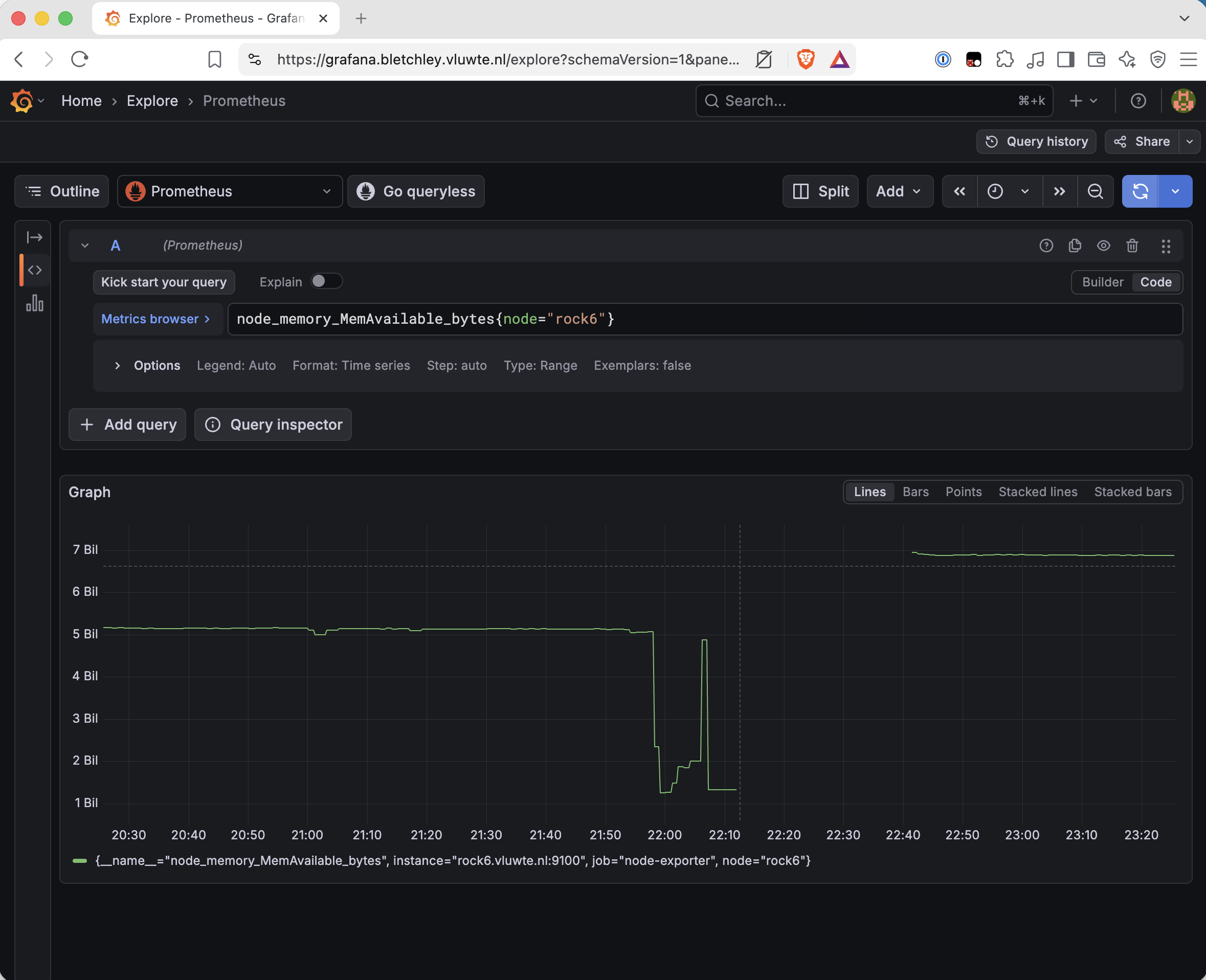Select the Explore - Prometheus browser tab

point(216,18)
